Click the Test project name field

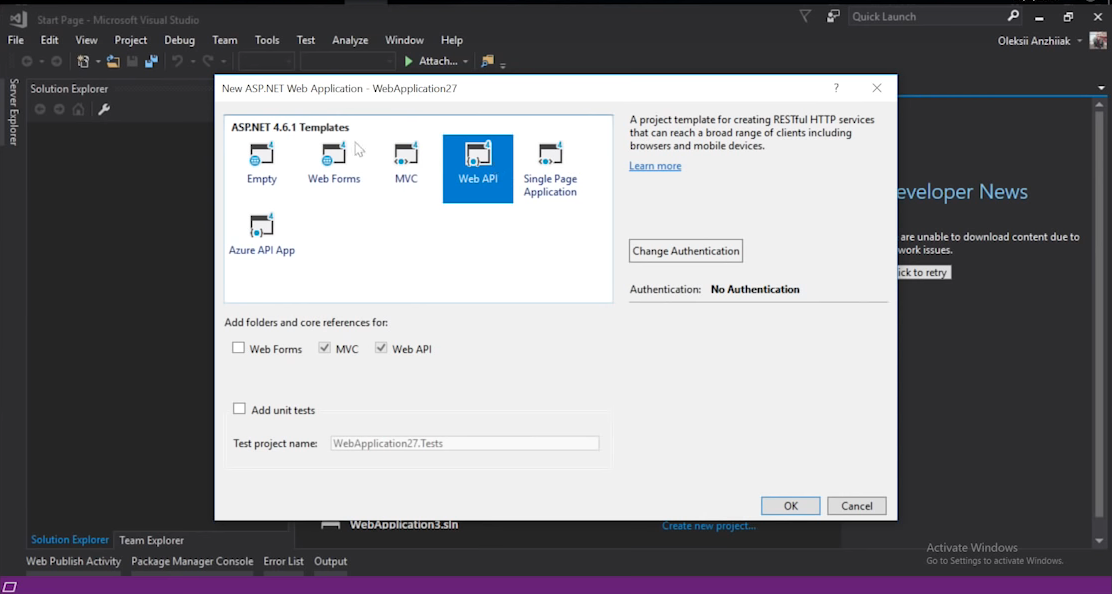[465, 443]
